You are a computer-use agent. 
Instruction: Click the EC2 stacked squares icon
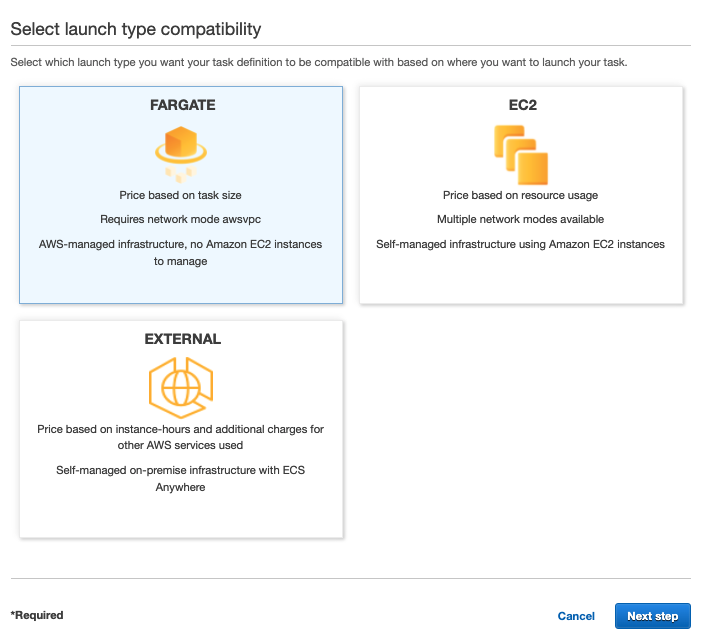pos(520,153)
